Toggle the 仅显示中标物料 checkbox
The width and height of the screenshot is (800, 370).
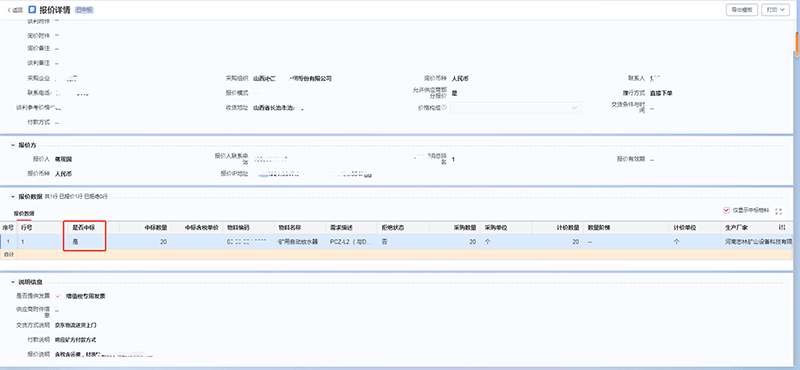point(726,210)
